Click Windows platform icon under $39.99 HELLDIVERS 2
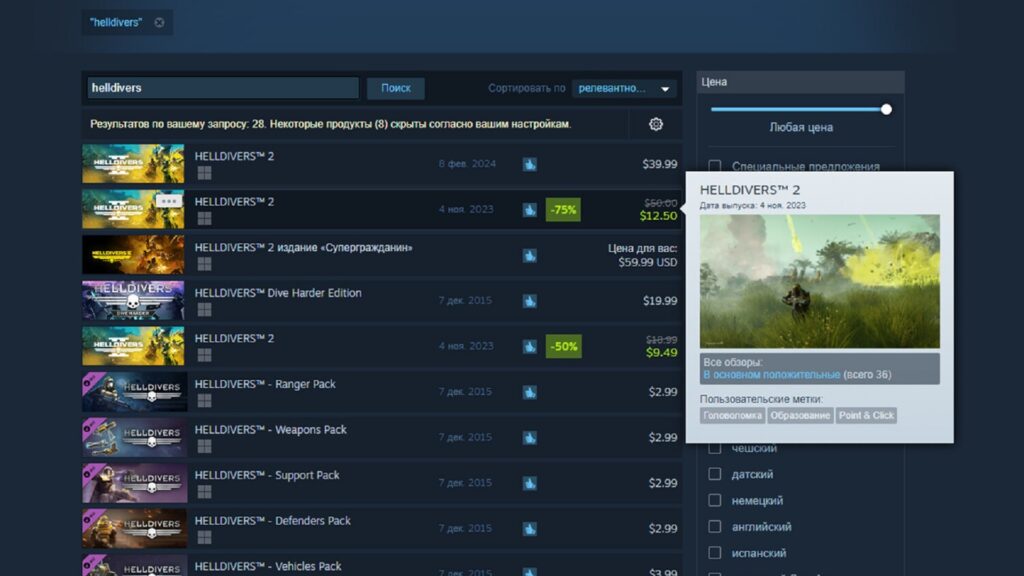The width and height of the screenshot is (1024, 576). pyautogui.click(x=204, y=172)
